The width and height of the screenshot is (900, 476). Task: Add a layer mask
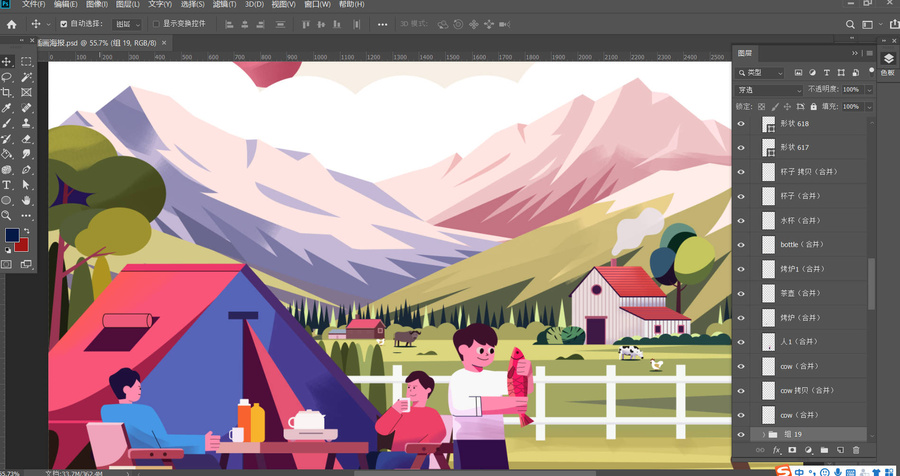click(x=793, y=450)
